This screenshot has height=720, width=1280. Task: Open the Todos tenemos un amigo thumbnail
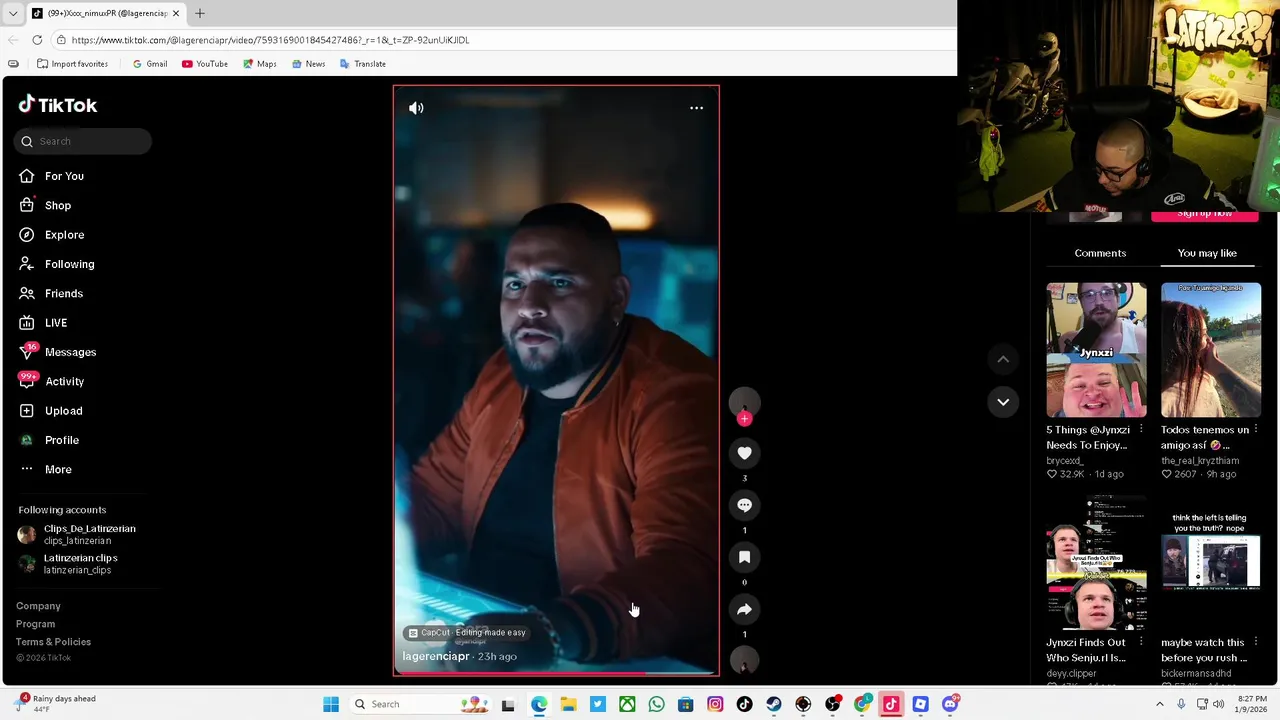[1211, 350]
